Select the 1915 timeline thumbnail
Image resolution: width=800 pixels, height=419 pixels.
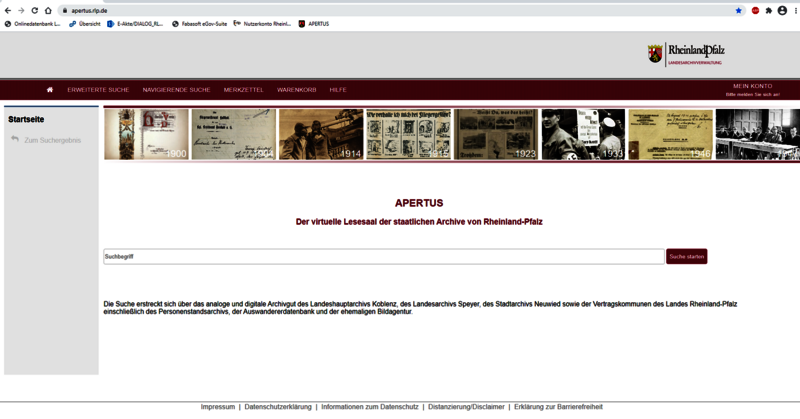[x=409, y=134]
